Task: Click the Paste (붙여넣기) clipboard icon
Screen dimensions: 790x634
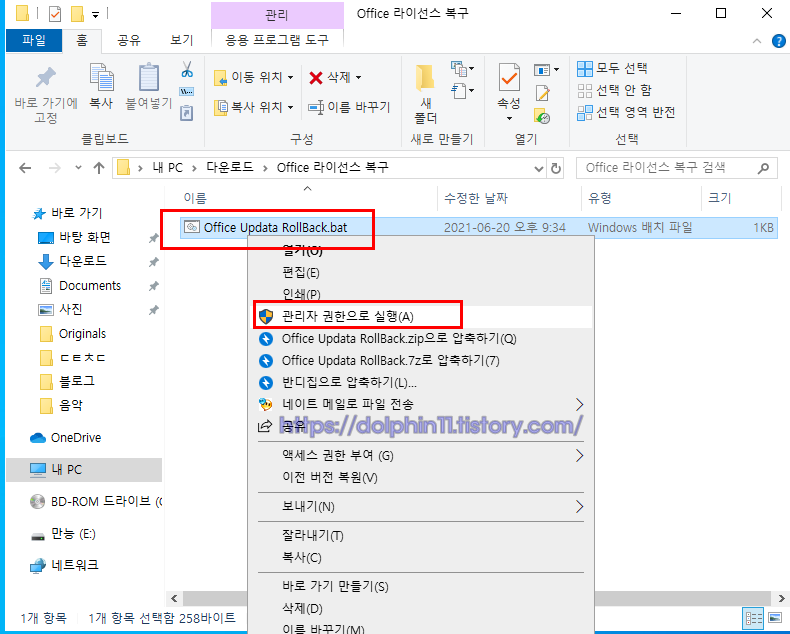Action: [x=149, y=78]
